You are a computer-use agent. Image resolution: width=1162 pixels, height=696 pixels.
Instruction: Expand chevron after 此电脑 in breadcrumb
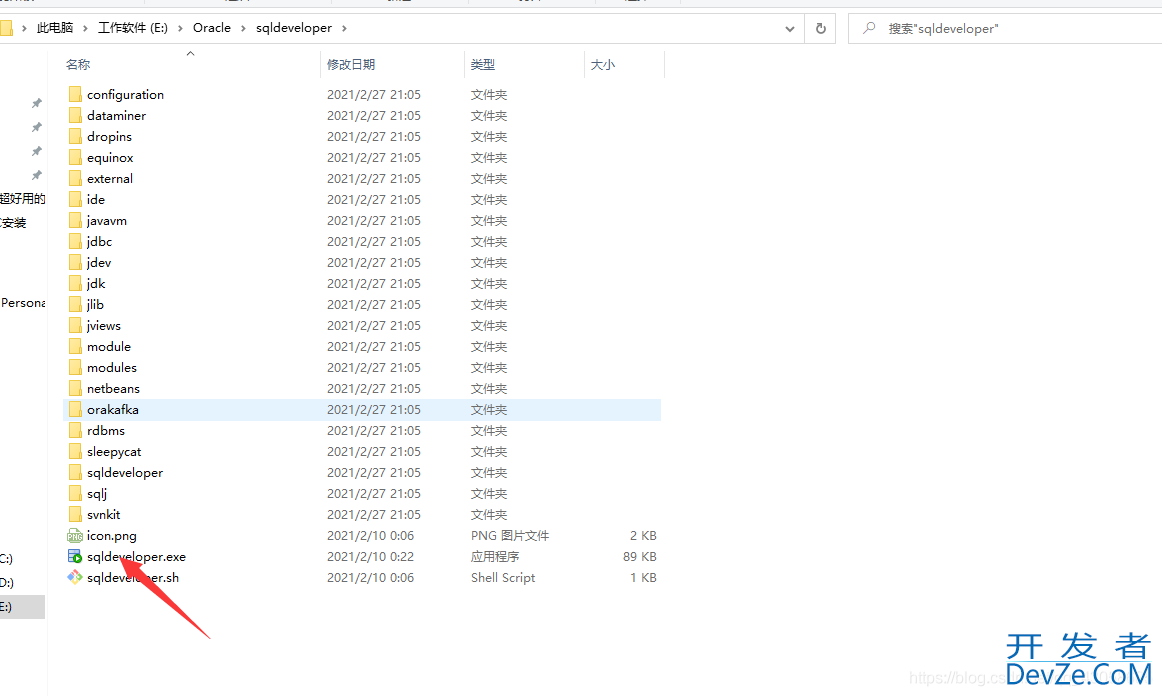click(x=84, y=28)
